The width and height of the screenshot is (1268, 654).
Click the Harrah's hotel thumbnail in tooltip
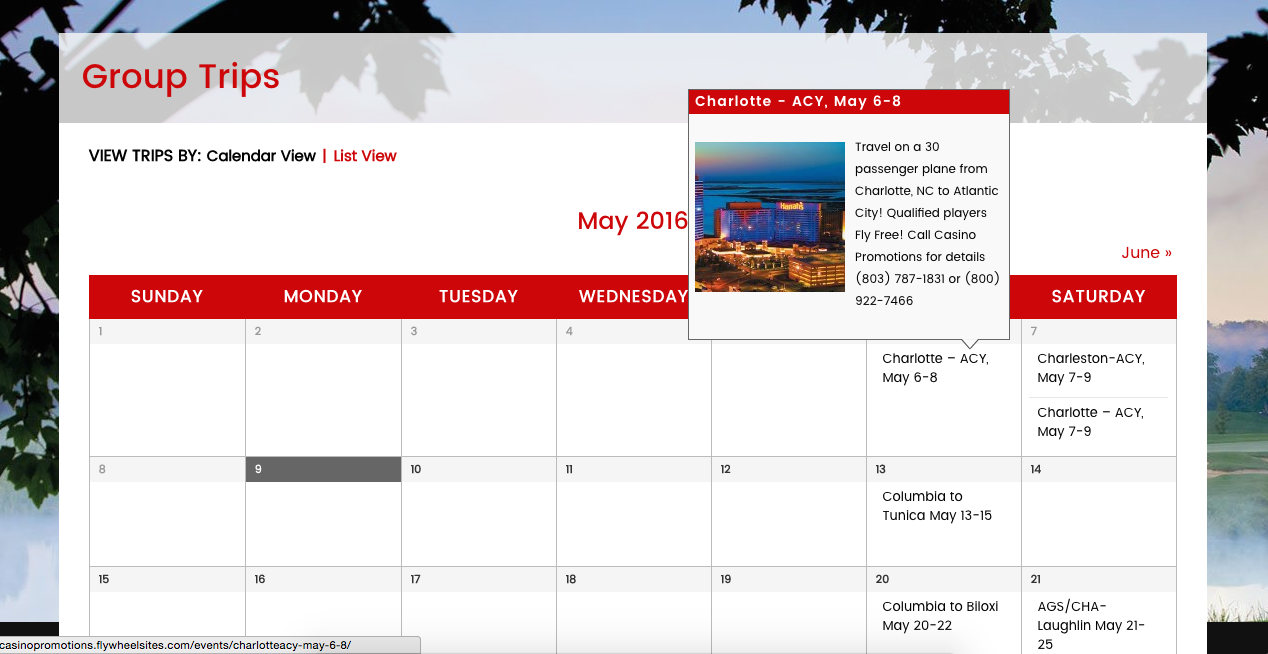(x=770, y=217)
